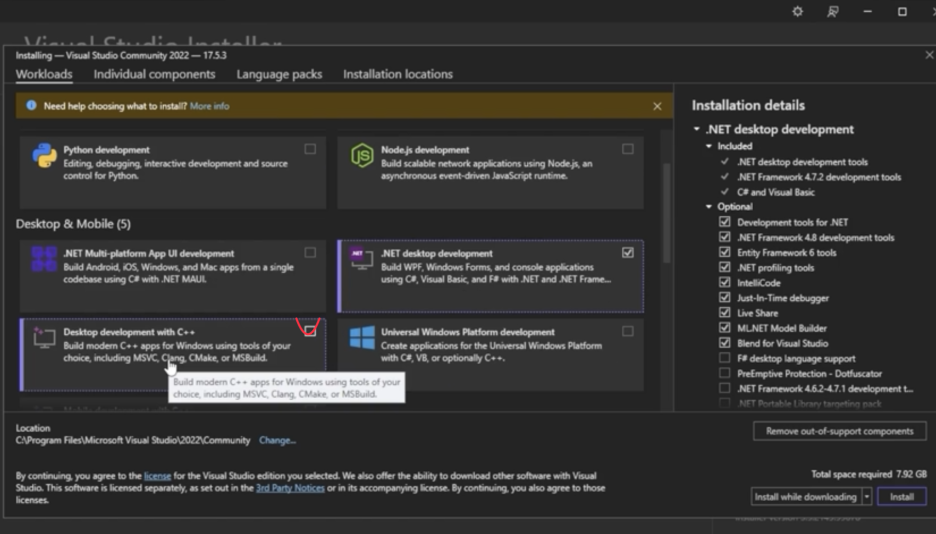Click the info icon in the help banner
Image resolution: width=936 pixels, height=534 pixels.
click(x=31, y=106)
